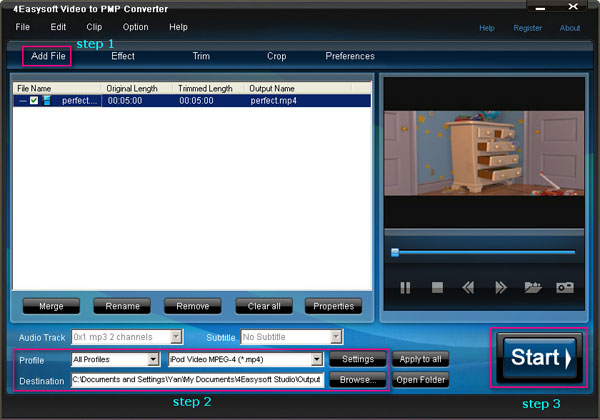Select the perfect.mp4 output name cell
This screenshot has height=420, width=600.
(274, 101)
